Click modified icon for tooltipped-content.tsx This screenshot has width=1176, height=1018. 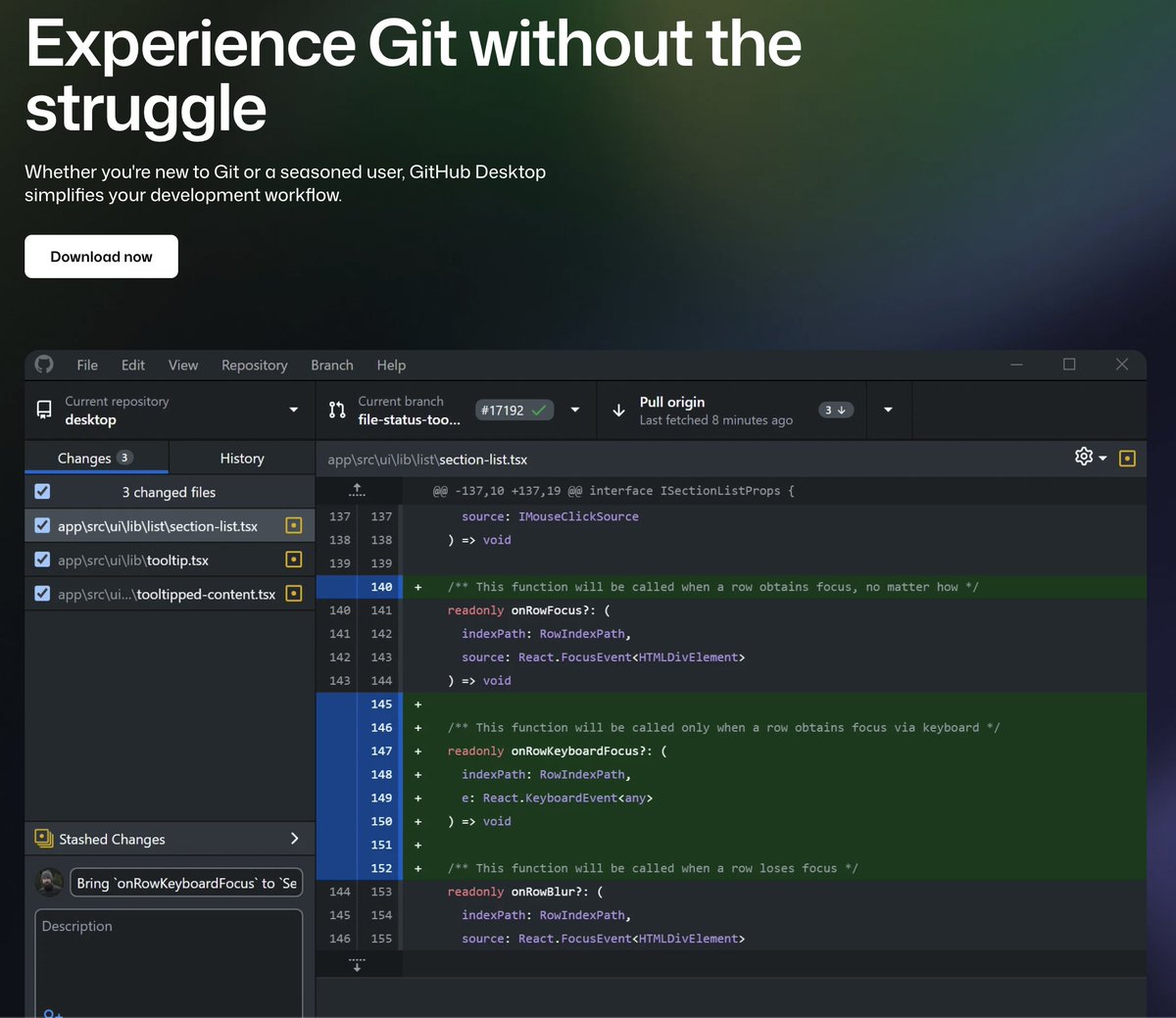(293, 594)
